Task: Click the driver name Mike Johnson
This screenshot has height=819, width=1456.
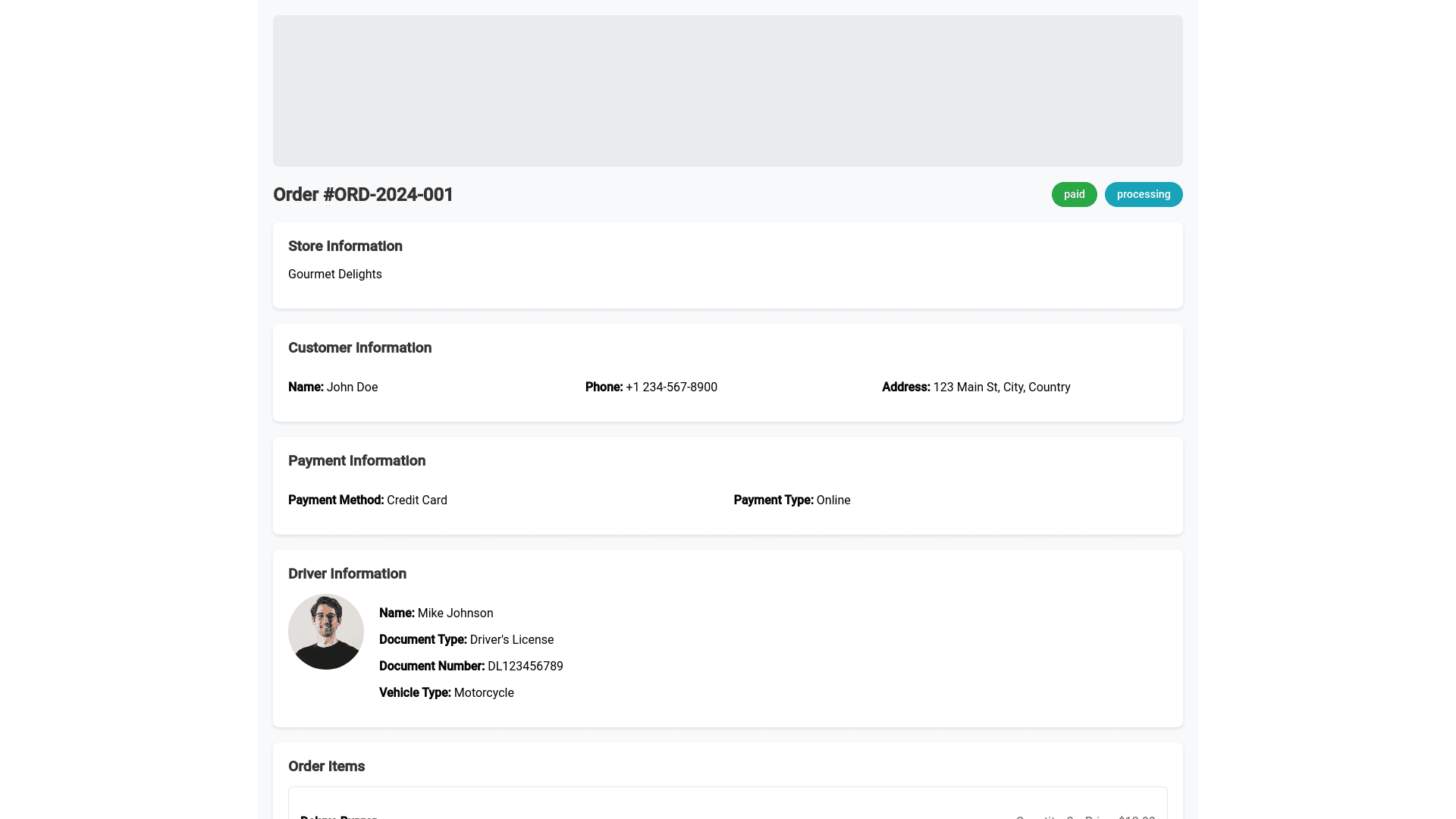Action: [x=455, y=613]
